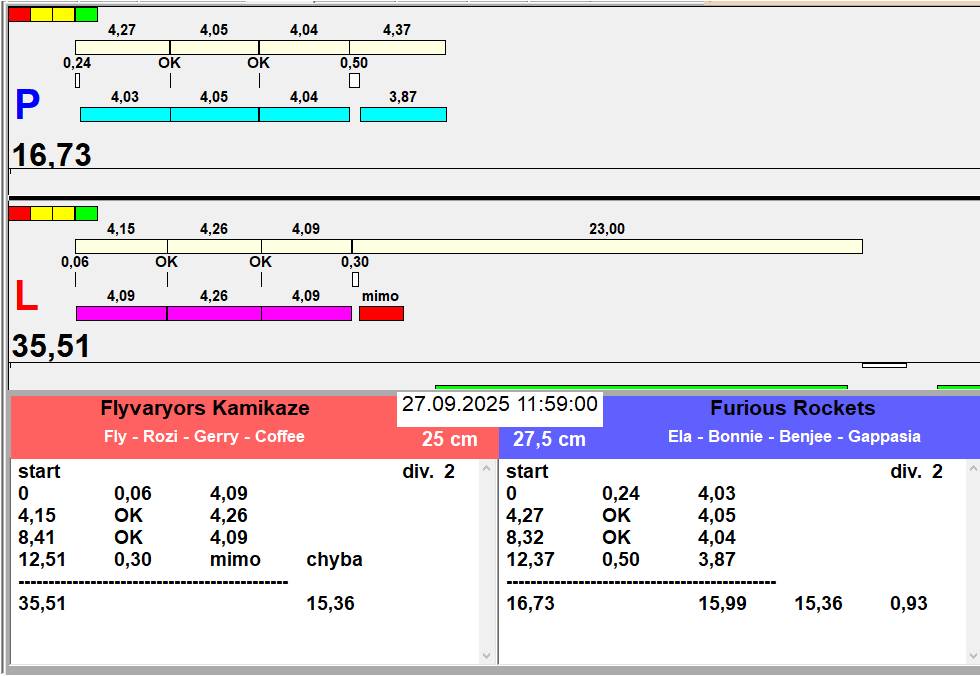Click the red start light in lane P
The height and width of the screenshot is (676, 980).
coord(19,14)
